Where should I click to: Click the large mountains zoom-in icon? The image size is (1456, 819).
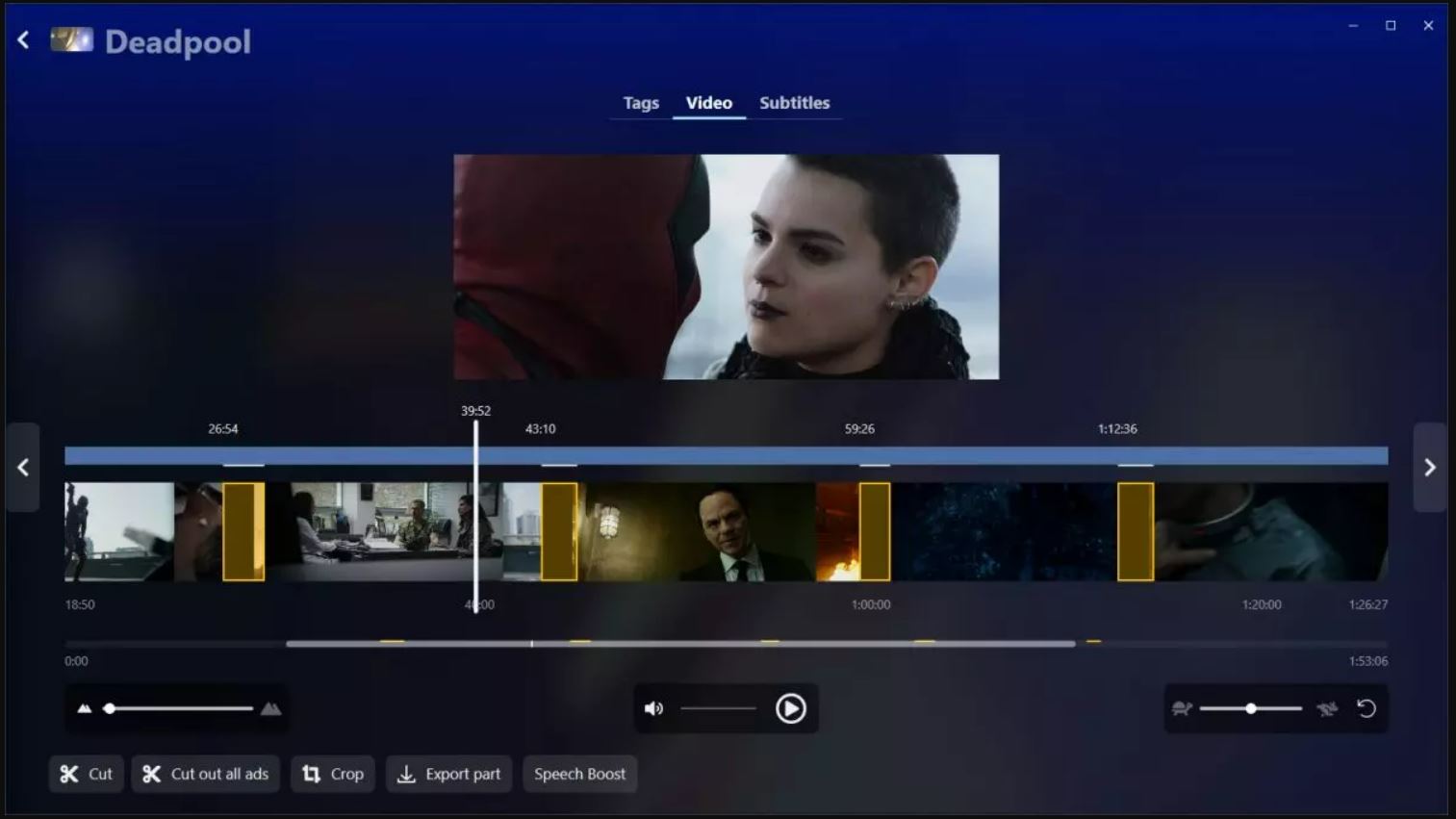click(271, 709)
